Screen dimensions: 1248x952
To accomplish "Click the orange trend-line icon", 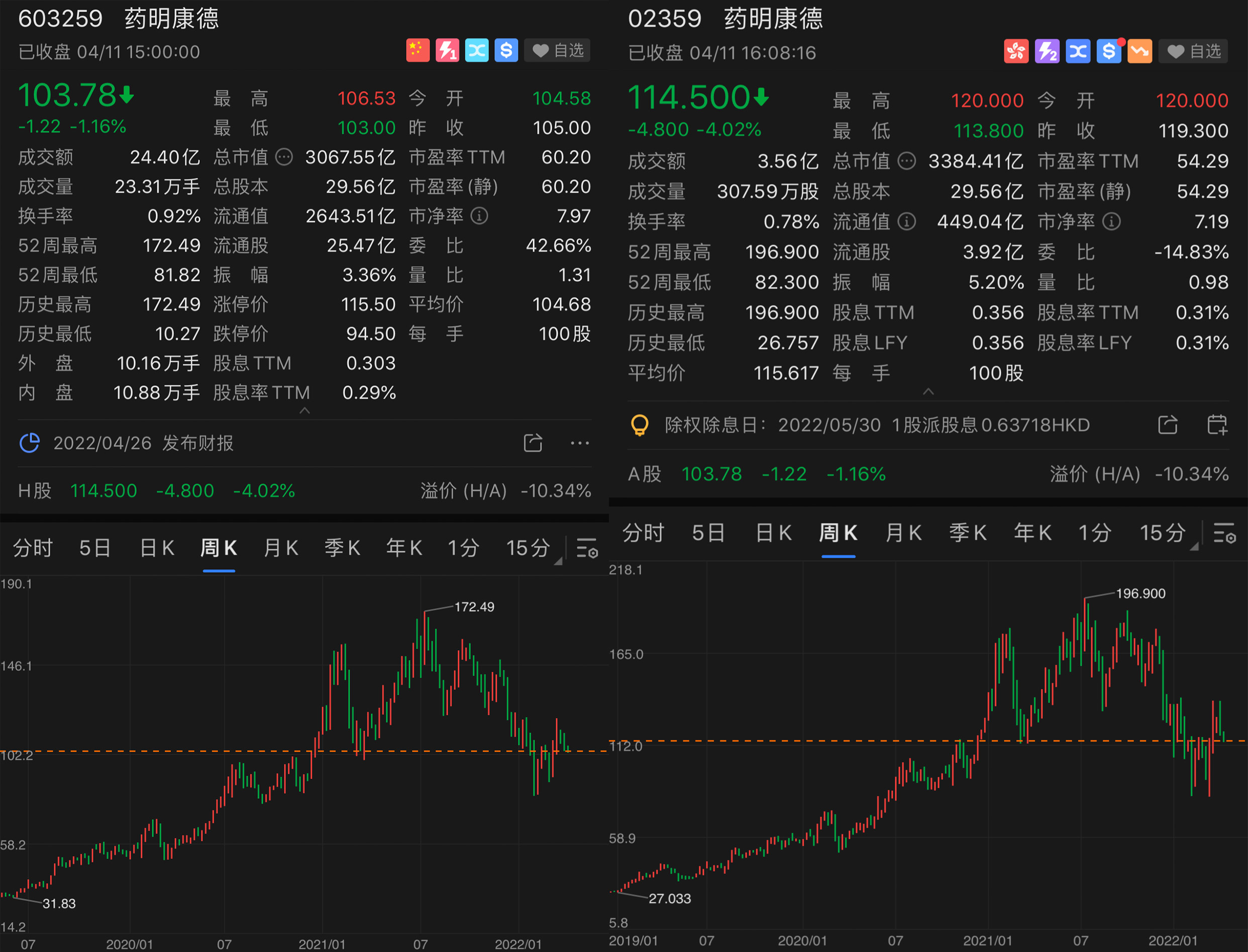I will (x=1140, y=52).
